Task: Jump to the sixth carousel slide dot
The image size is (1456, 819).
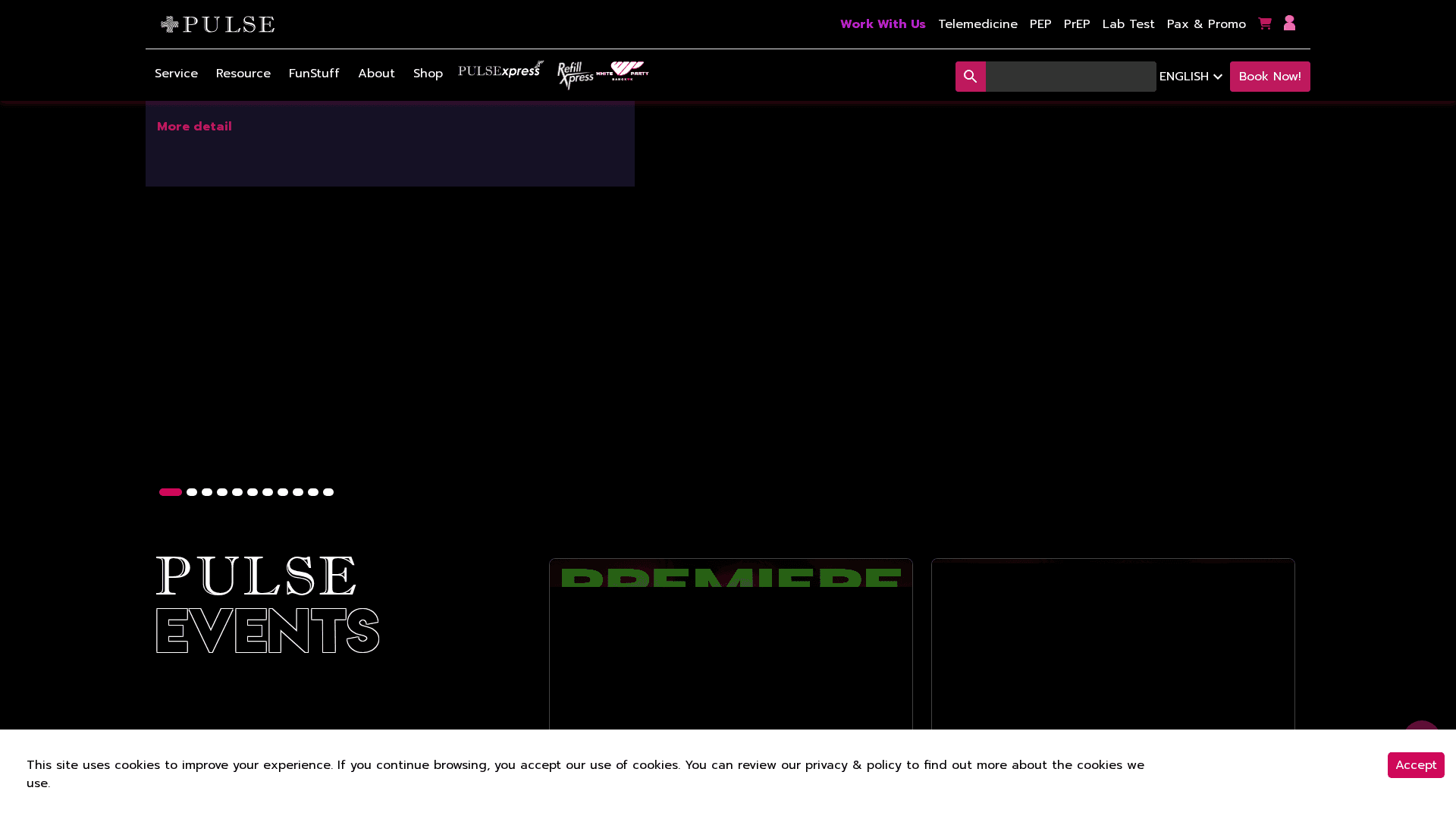Action: coord(253,492)
